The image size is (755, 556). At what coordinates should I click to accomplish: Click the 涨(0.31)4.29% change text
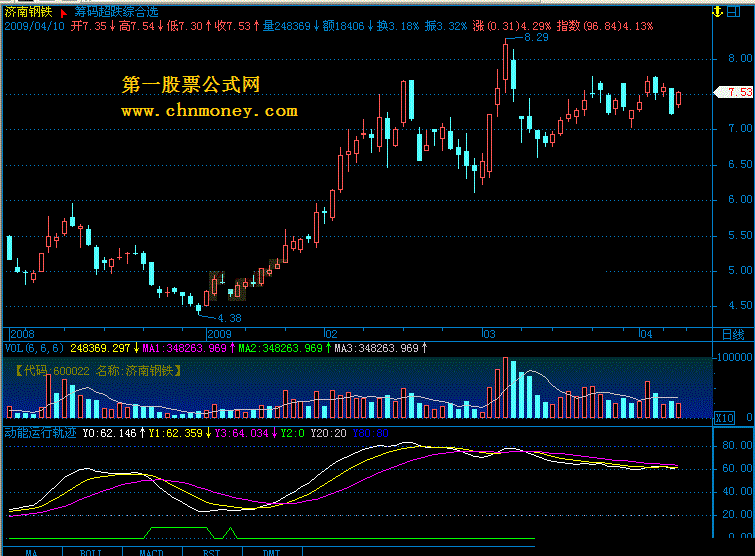pyautogui.click(x=512, y=26)
